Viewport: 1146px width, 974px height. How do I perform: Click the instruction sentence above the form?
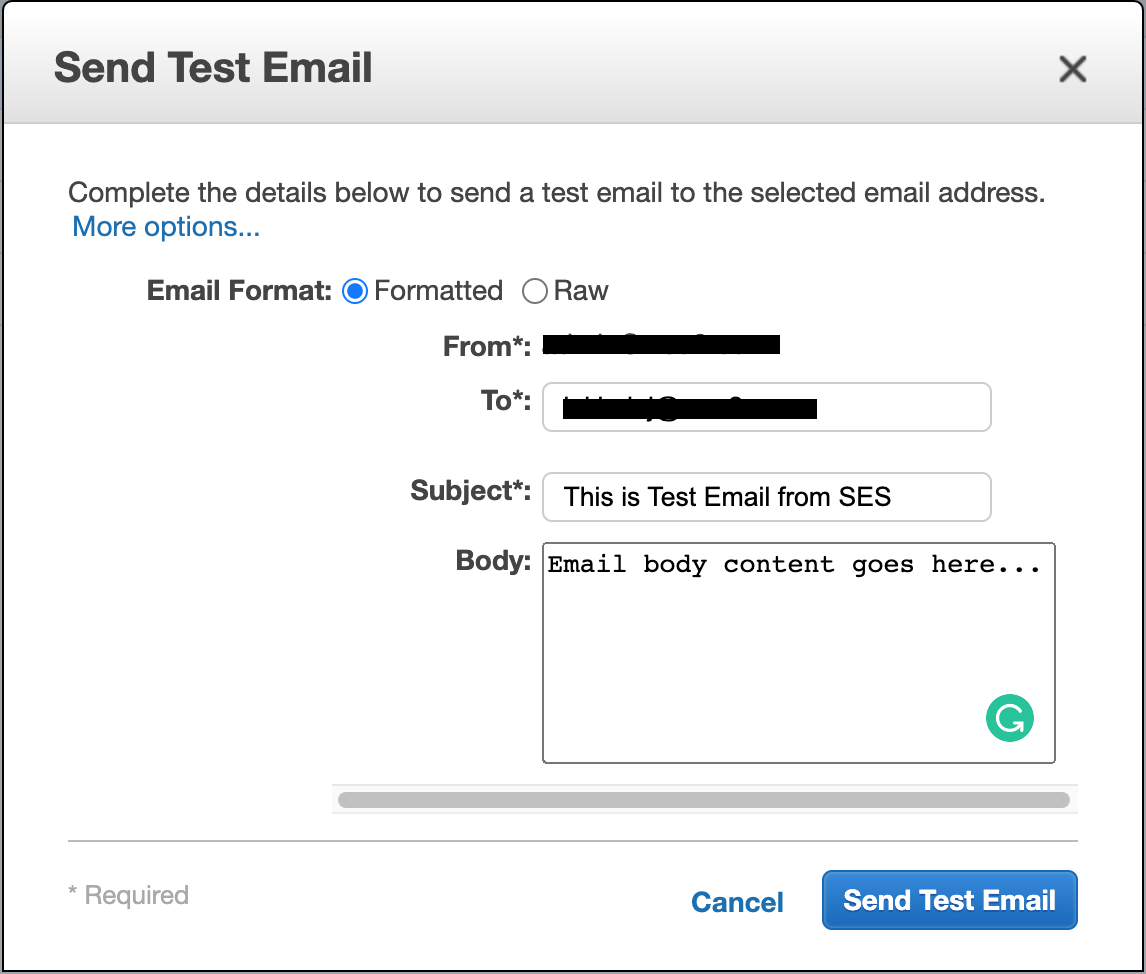point(556,193)
